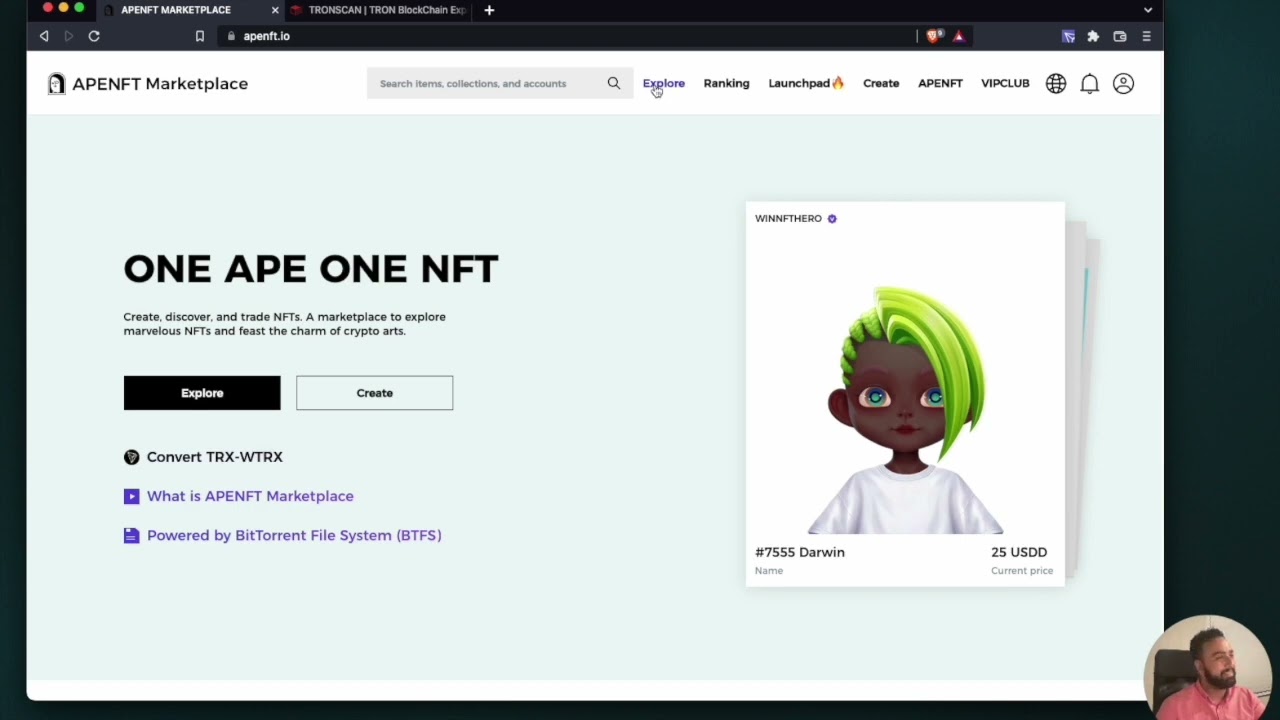Open the APENFT nav item
Viewport: 1280px width, 720px height.
[x=940, y=83]
